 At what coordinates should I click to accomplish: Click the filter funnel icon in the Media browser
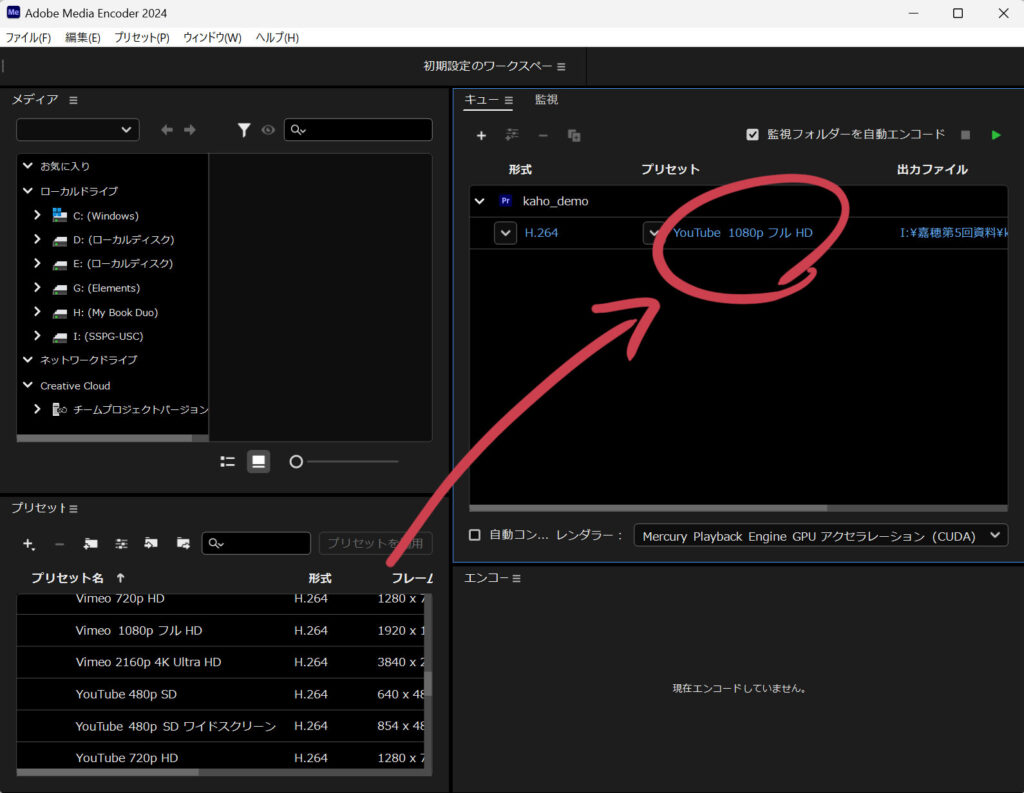(244, 130)
